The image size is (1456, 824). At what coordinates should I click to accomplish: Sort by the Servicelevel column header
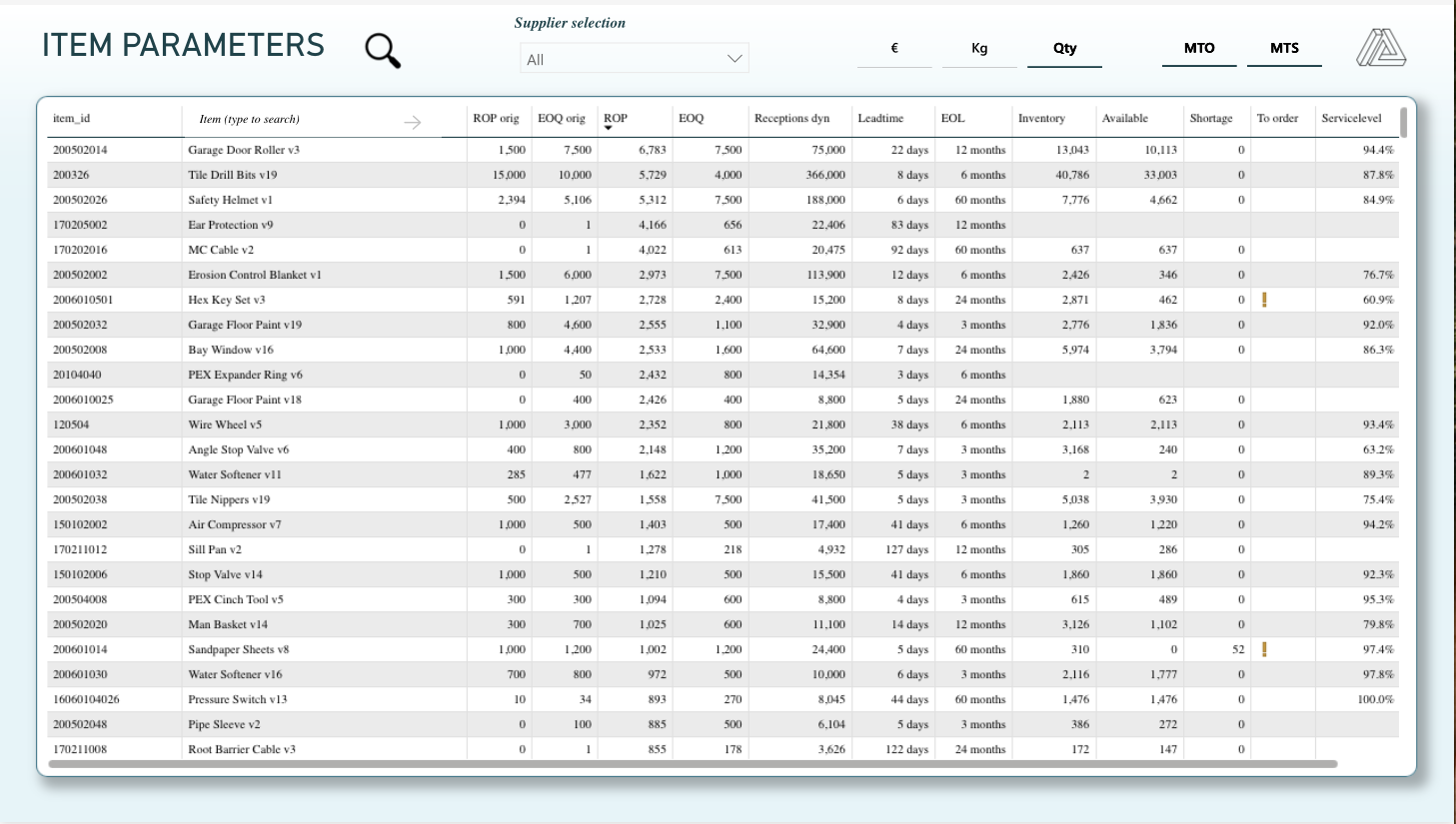click(x=1351, y=118)
